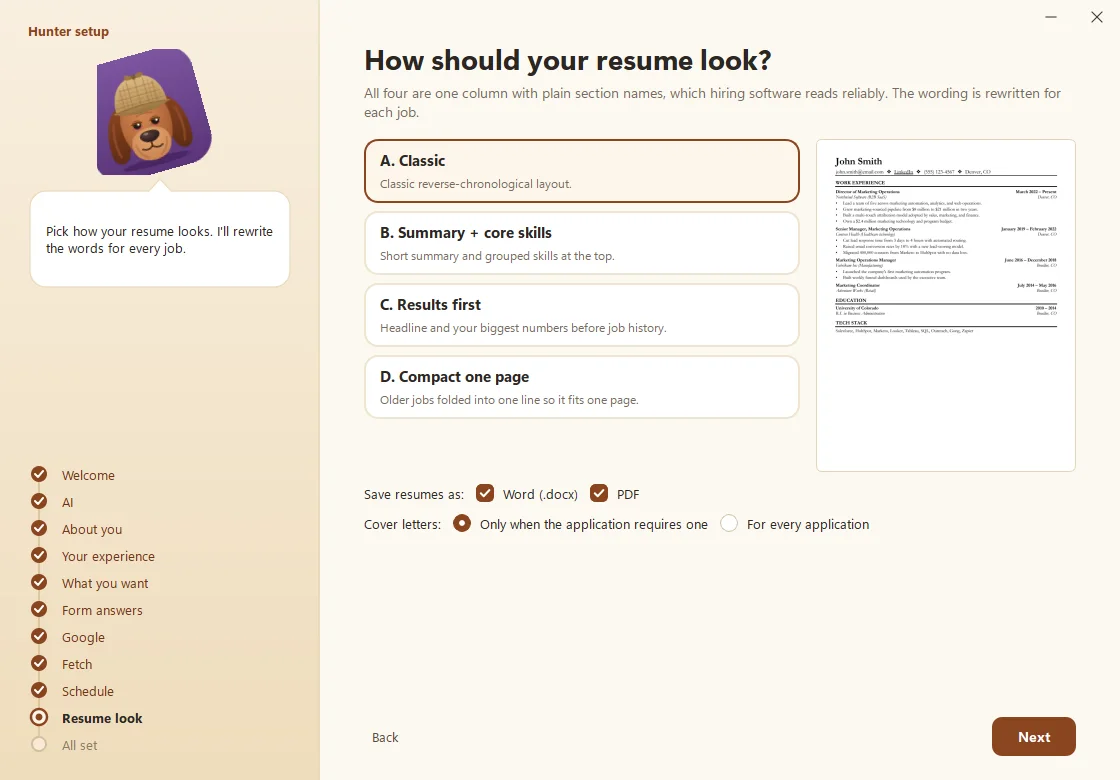Jump to the Welcome step
The width and height of the screenshot is (1120, 780).
coord(88,475)
